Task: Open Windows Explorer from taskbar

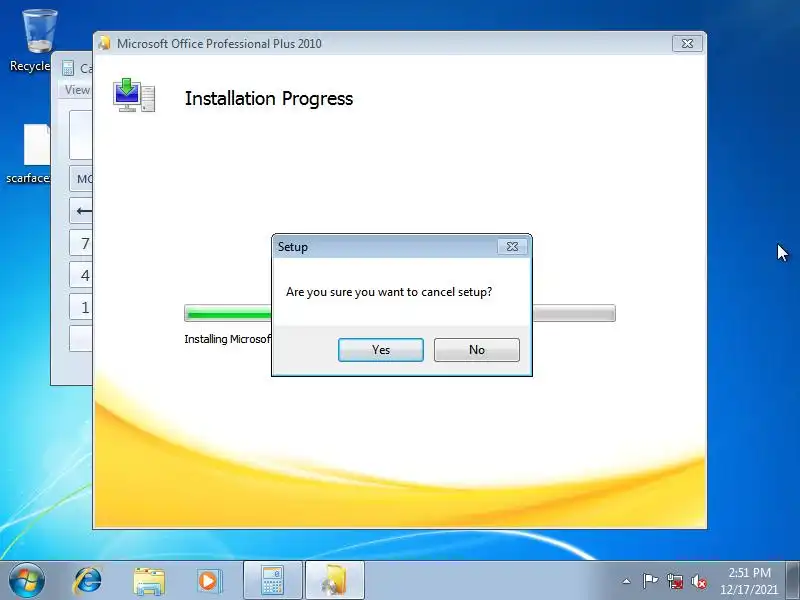Action: point(148,581)
